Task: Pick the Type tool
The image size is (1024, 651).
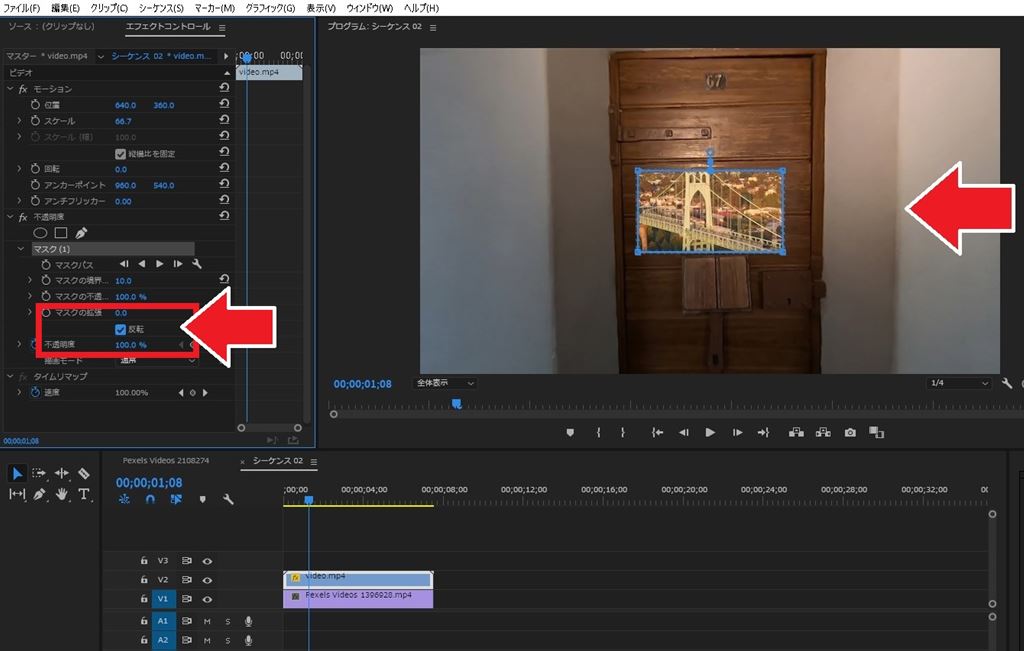Action: click(x=84, y=494)
